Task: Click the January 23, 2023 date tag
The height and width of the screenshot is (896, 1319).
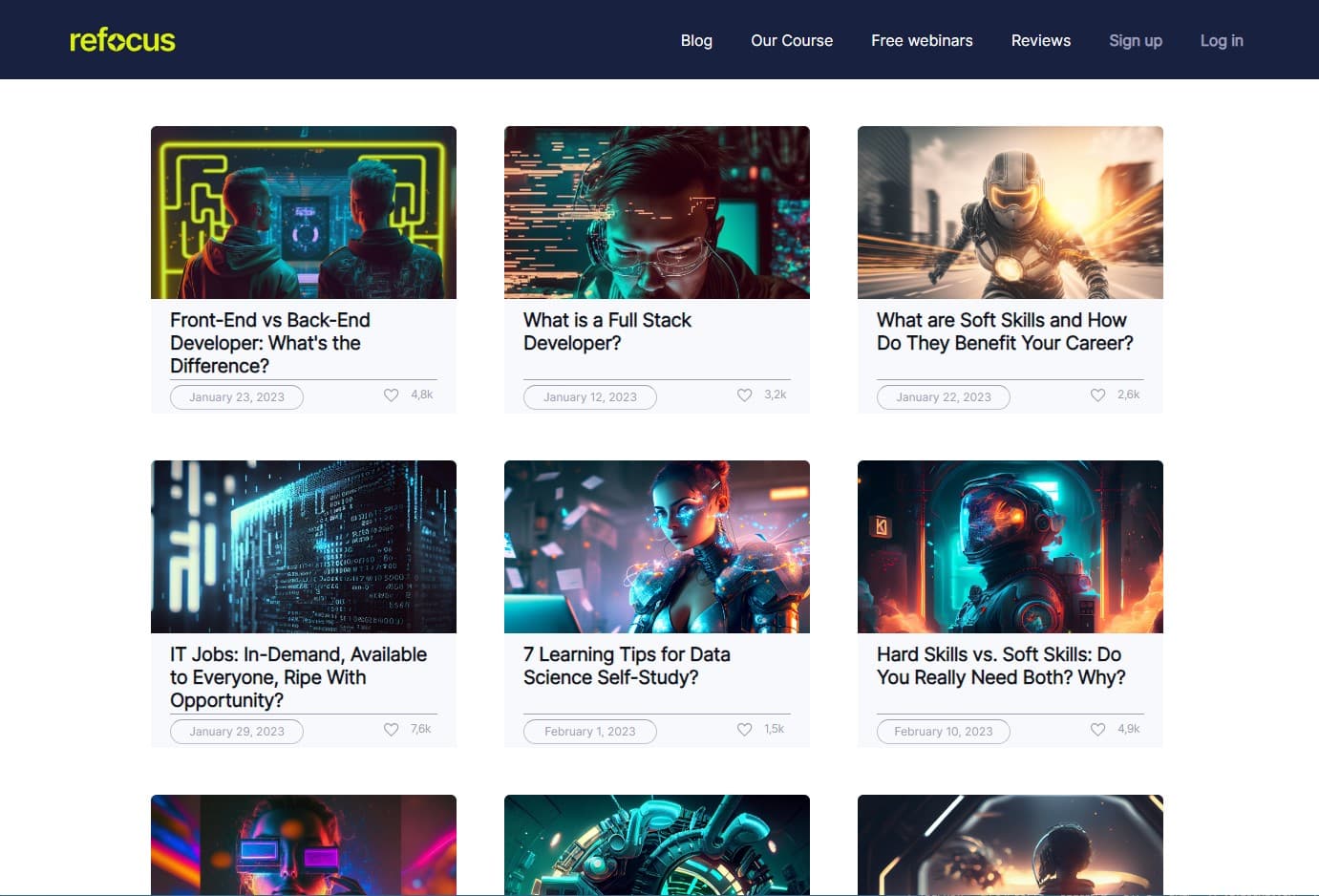Action: (x=237, y=397)
